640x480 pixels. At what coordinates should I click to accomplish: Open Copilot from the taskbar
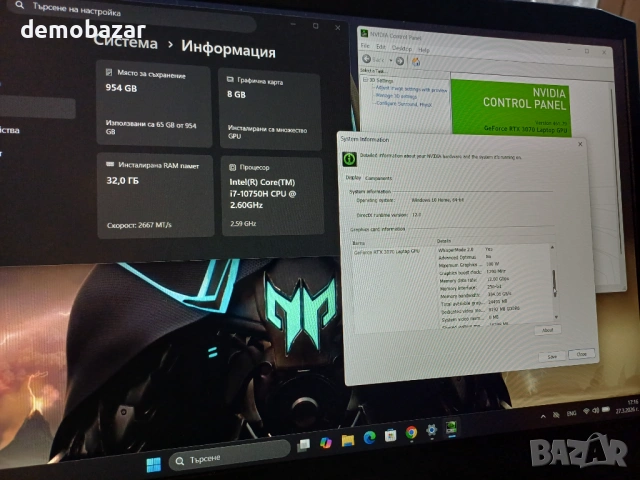[326, 443]
